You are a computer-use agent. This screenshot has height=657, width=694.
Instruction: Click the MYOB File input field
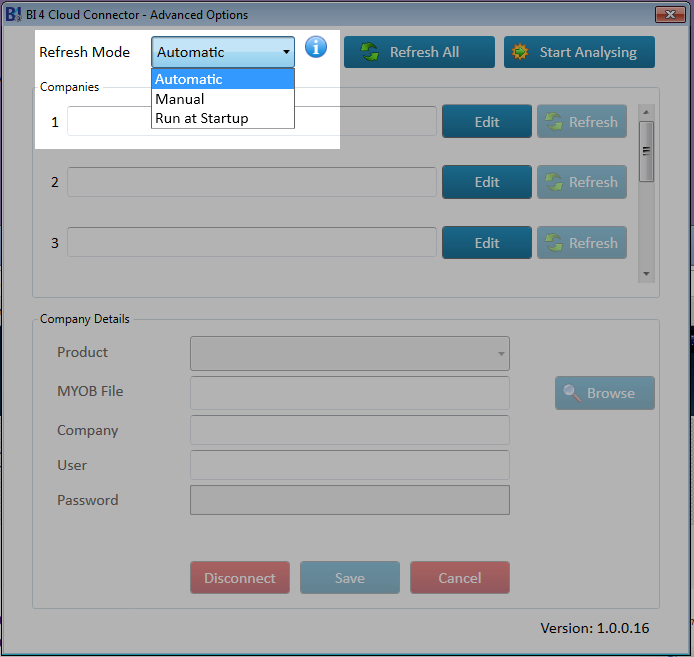pyautogui.click(x=350, y=393)
